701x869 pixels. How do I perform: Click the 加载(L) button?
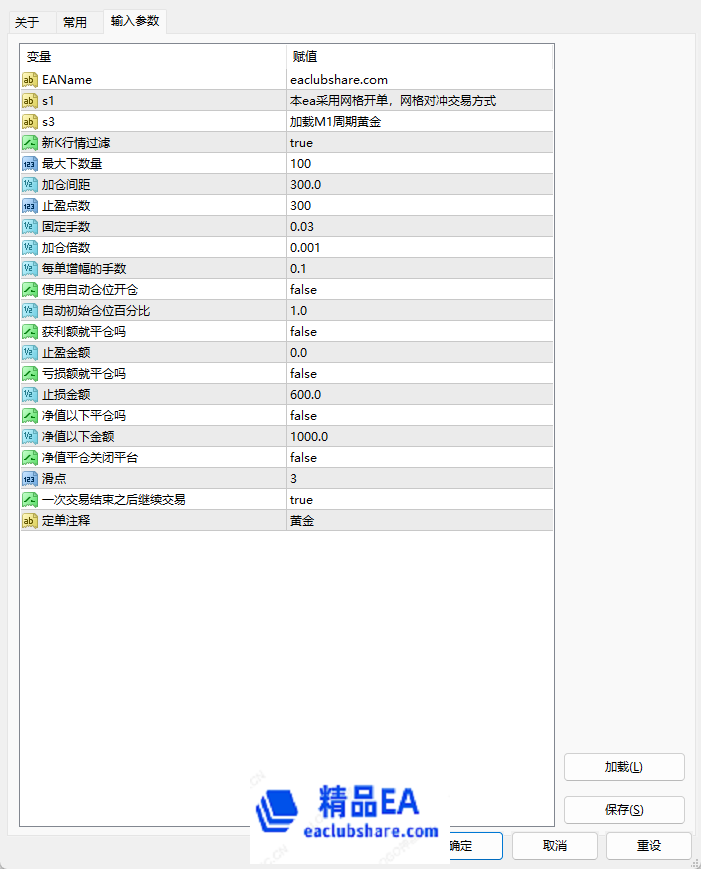coord(624,767)
